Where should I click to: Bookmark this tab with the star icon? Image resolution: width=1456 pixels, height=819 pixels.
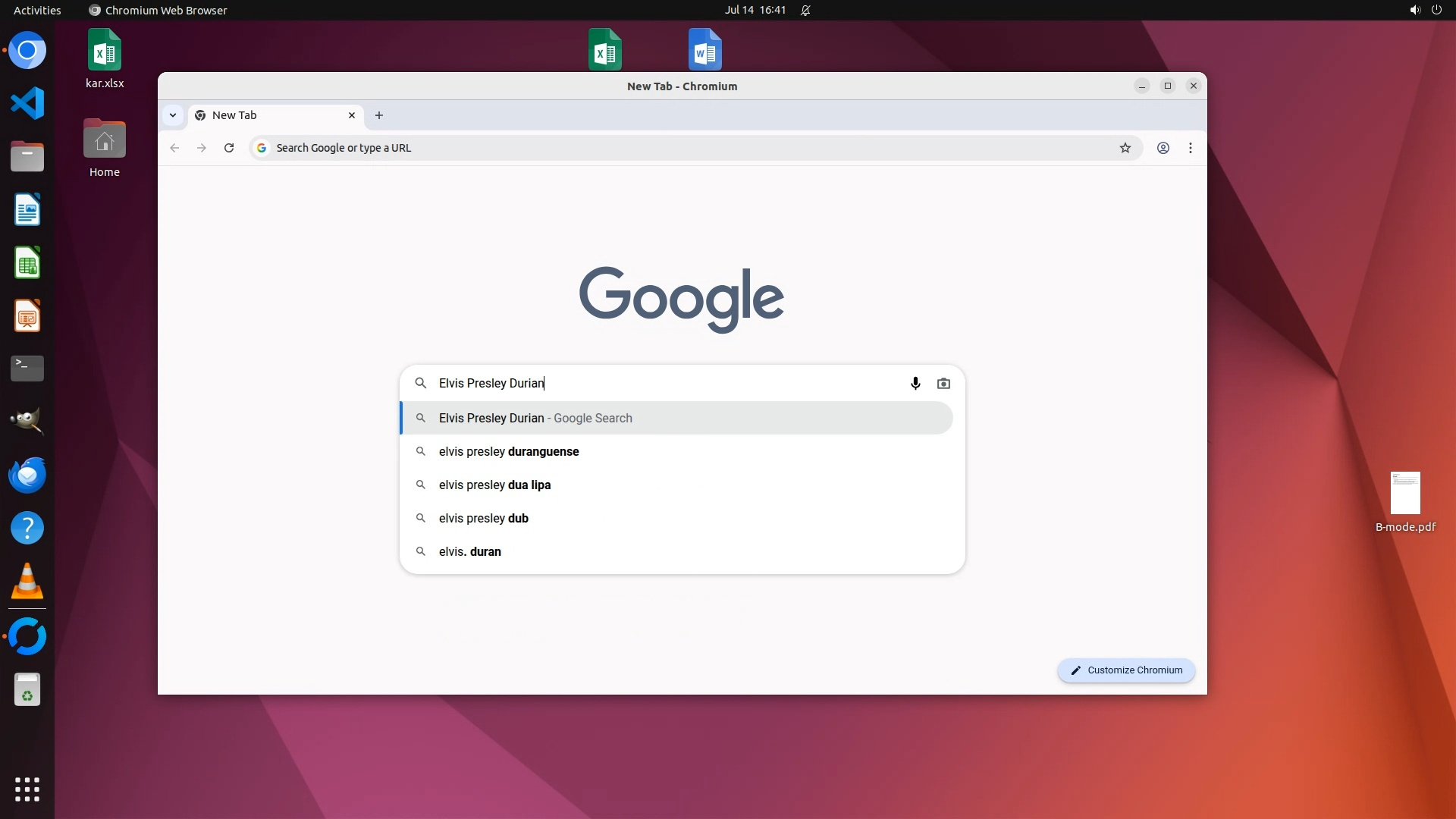point(1125,148)
